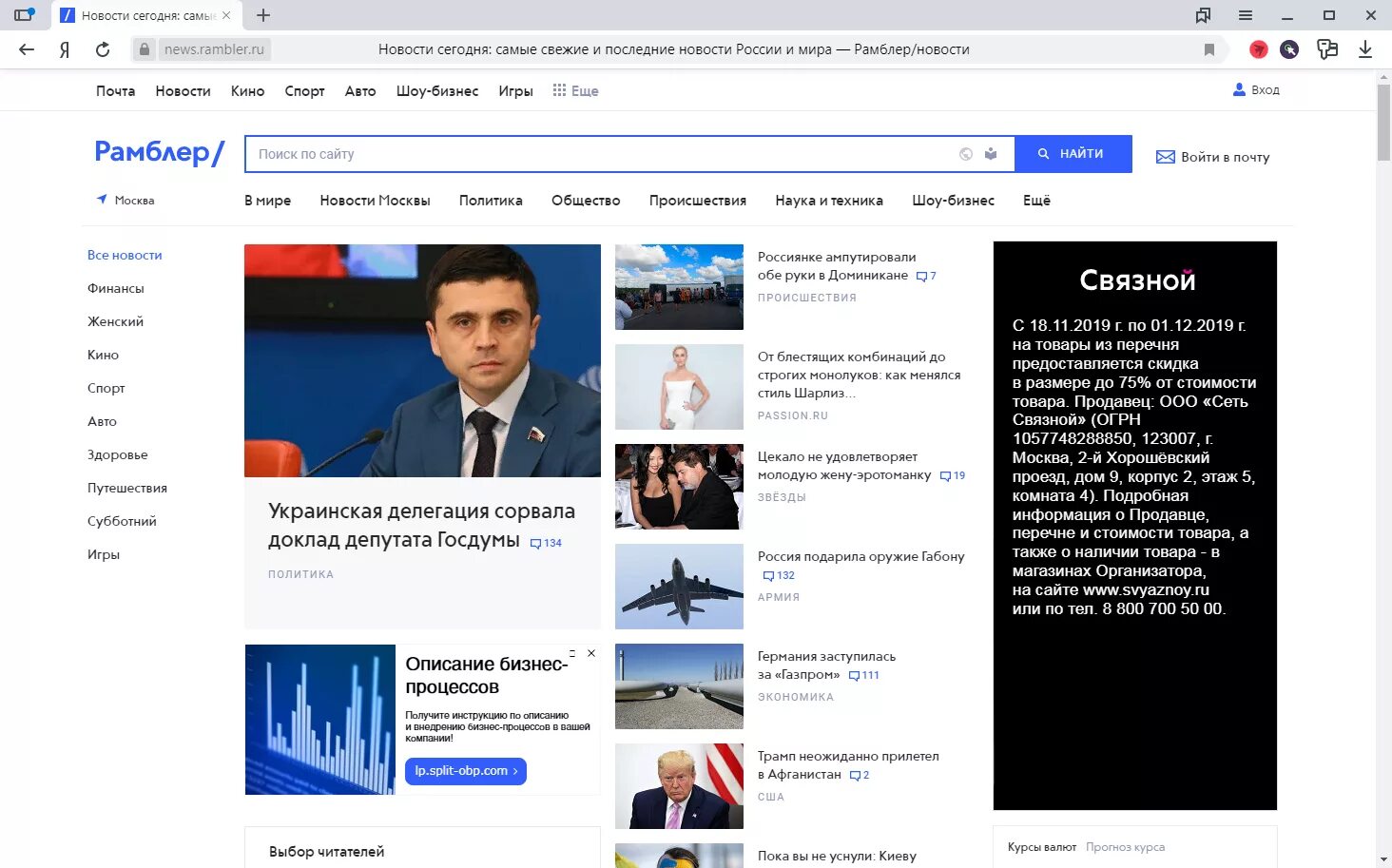Click the location arrow next to Москва
Image resolution: width=1392 pixels, height=868 pixels.
tap(102, 200)
